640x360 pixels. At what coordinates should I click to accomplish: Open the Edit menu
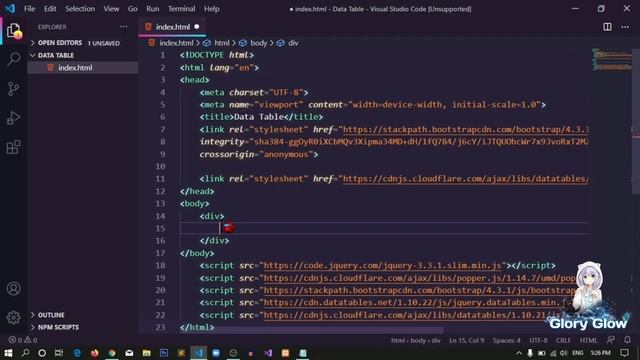(x=50, y=9)
